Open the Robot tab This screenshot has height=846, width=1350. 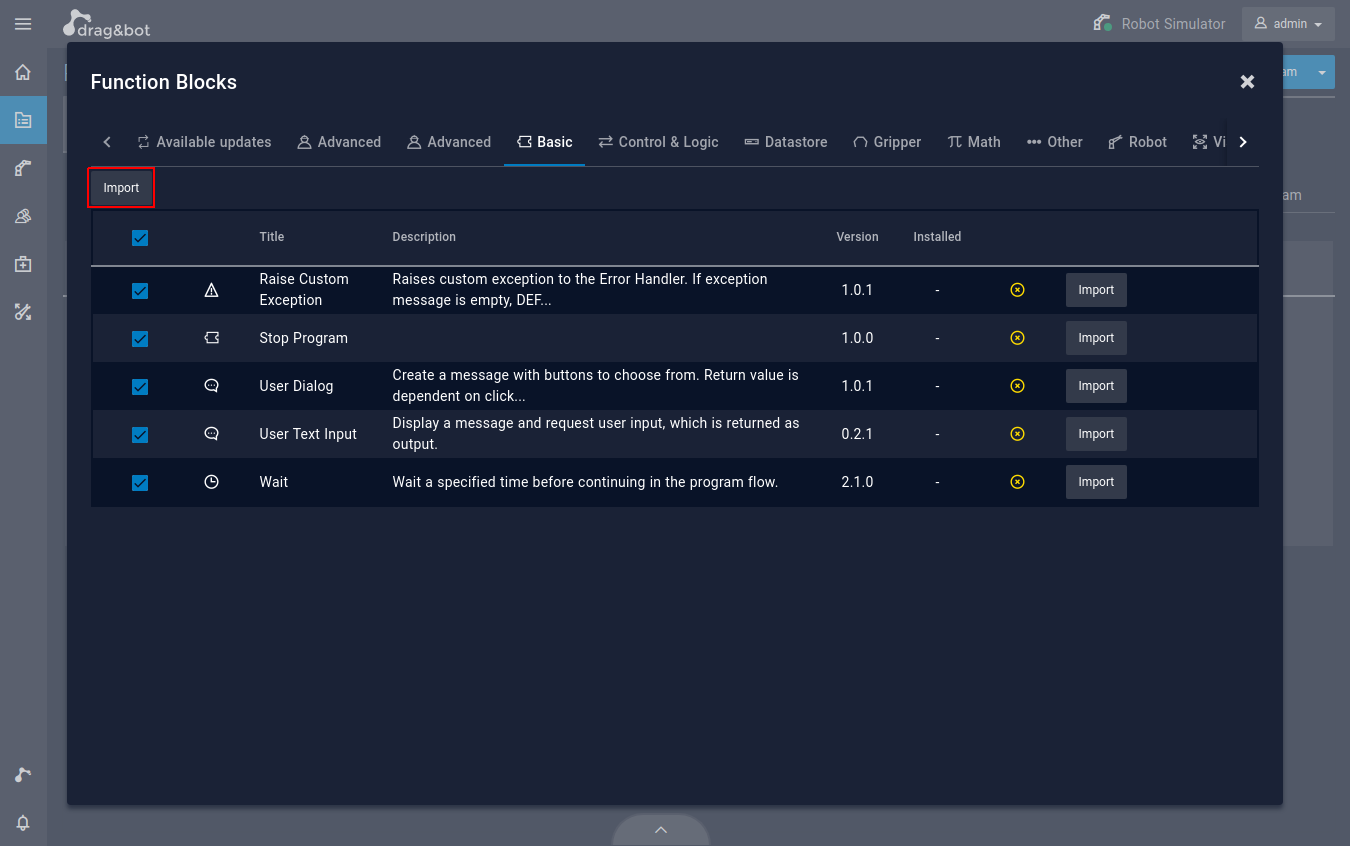point(1138,142)
